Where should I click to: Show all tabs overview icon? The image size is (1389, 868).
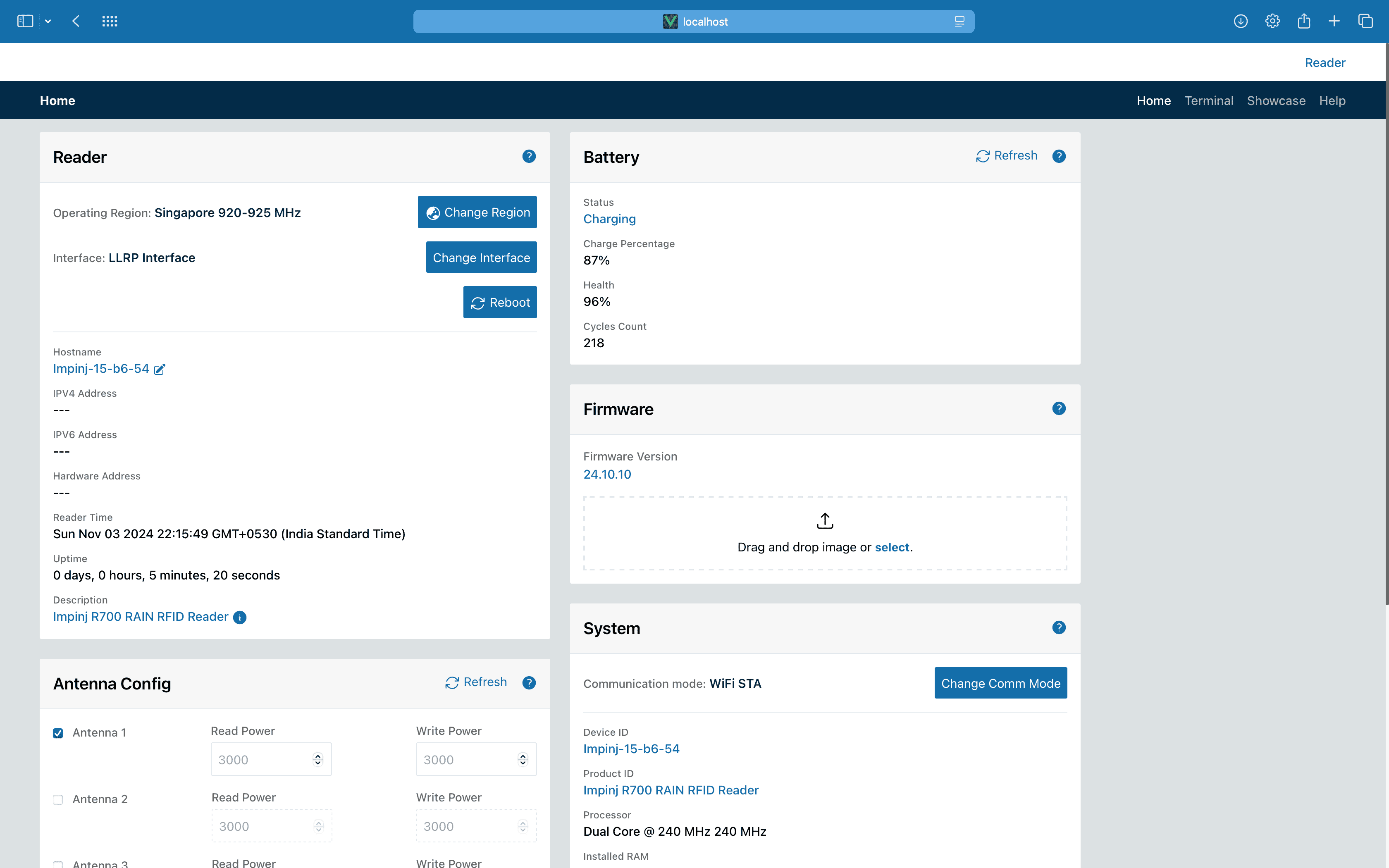tap(1365, 21)
